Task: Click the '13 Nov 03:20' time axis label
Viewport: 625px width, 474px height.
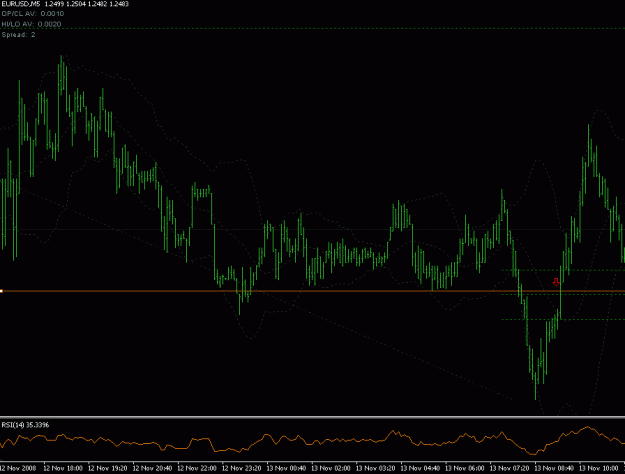Action: coord(375,468)
